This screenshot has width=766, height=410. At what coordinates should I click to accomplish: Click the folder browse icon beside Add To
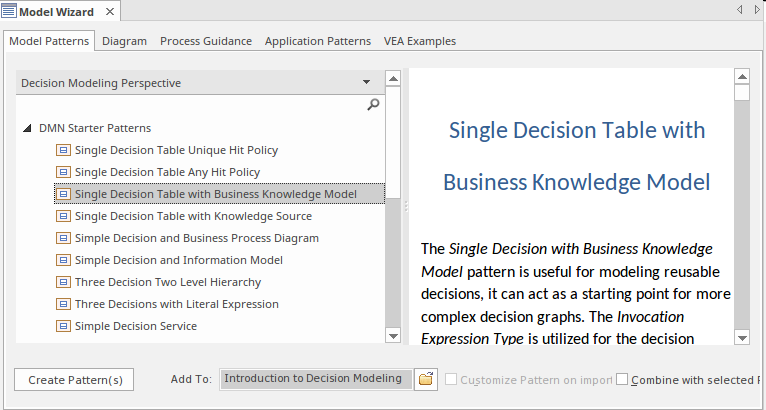[x=425, y=379]
